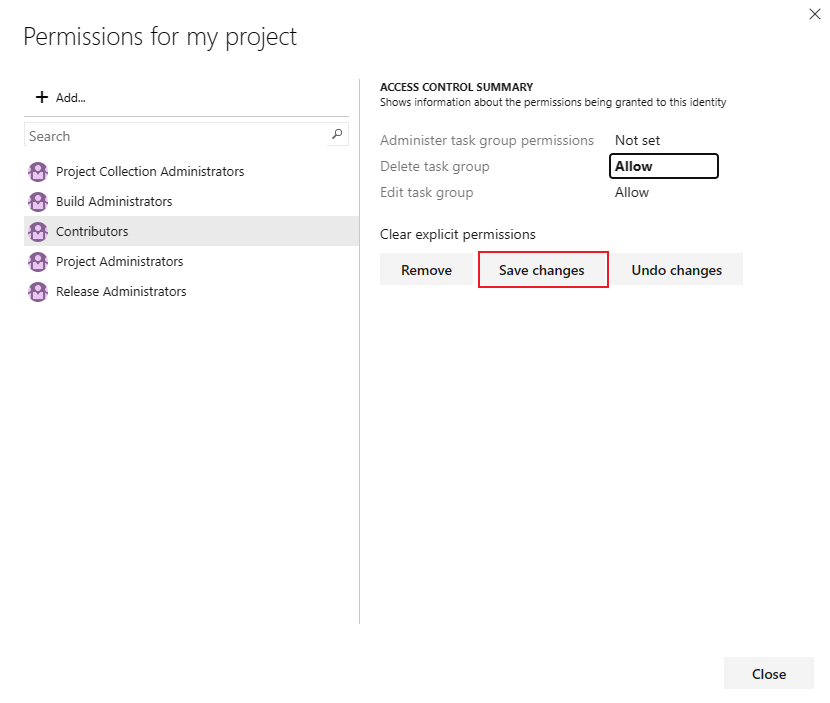This screenshot has width=830, height=703.
Task: Select Project Administrators from the groups list
Action: (119, 261)
